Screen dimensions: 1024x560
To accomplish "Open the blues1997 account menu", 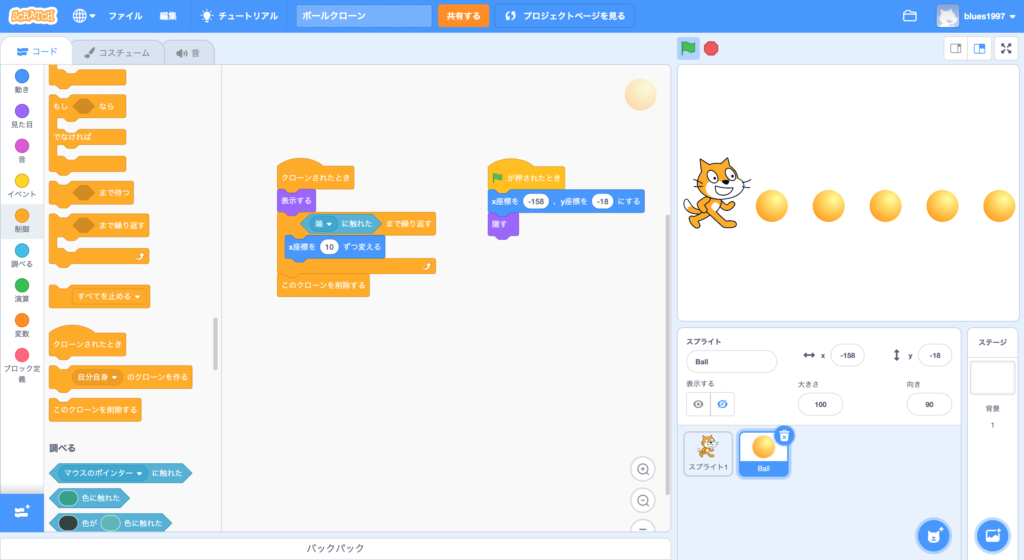I will point(976,16).
